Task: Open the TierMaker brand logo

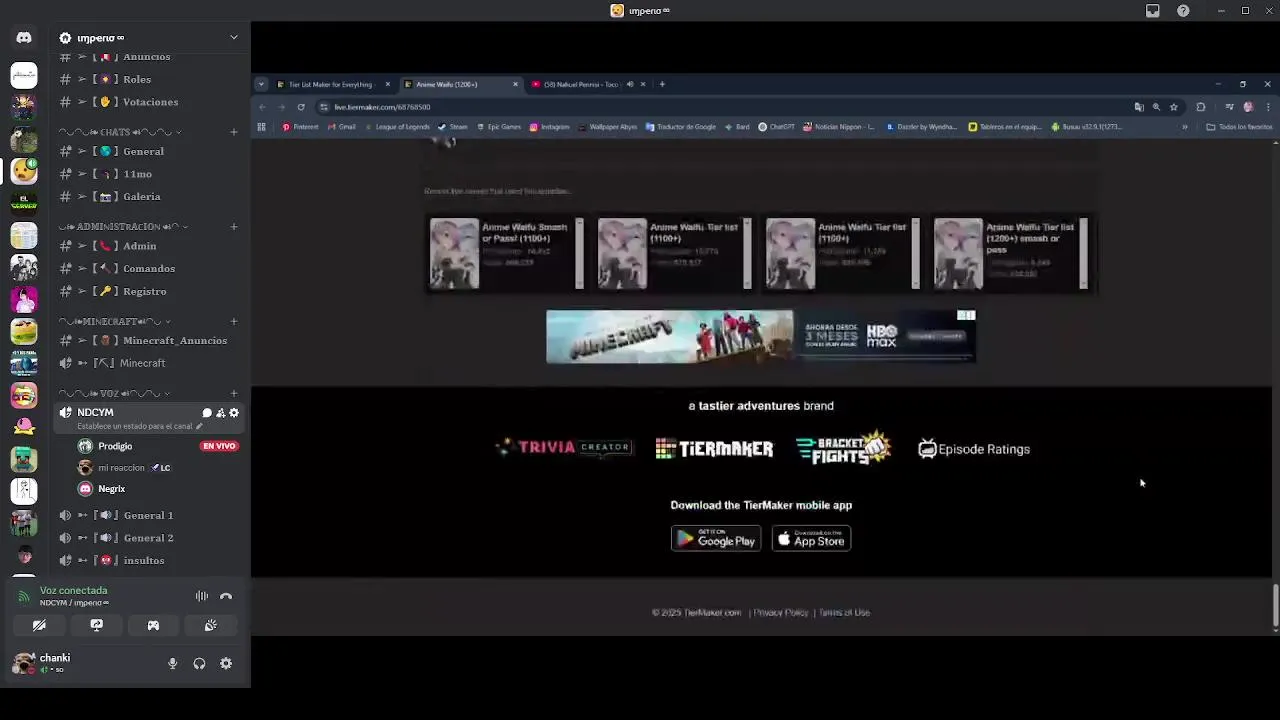Action: [714, 449]
